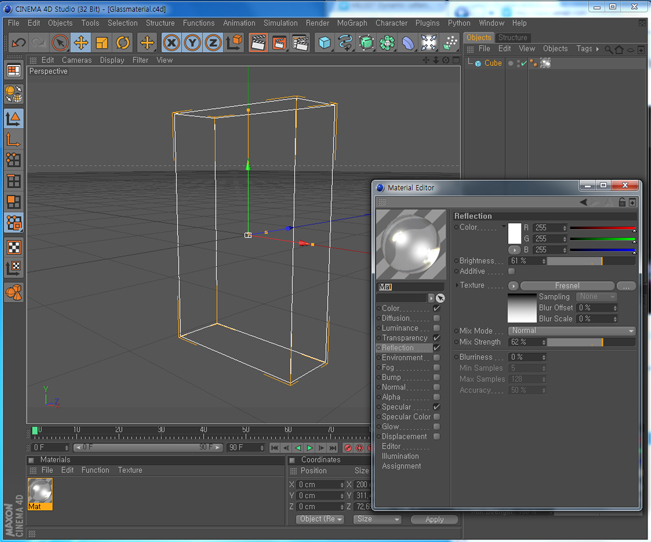Open the light objects icon
Screen dimensions: 651x542
coord(429,42)
